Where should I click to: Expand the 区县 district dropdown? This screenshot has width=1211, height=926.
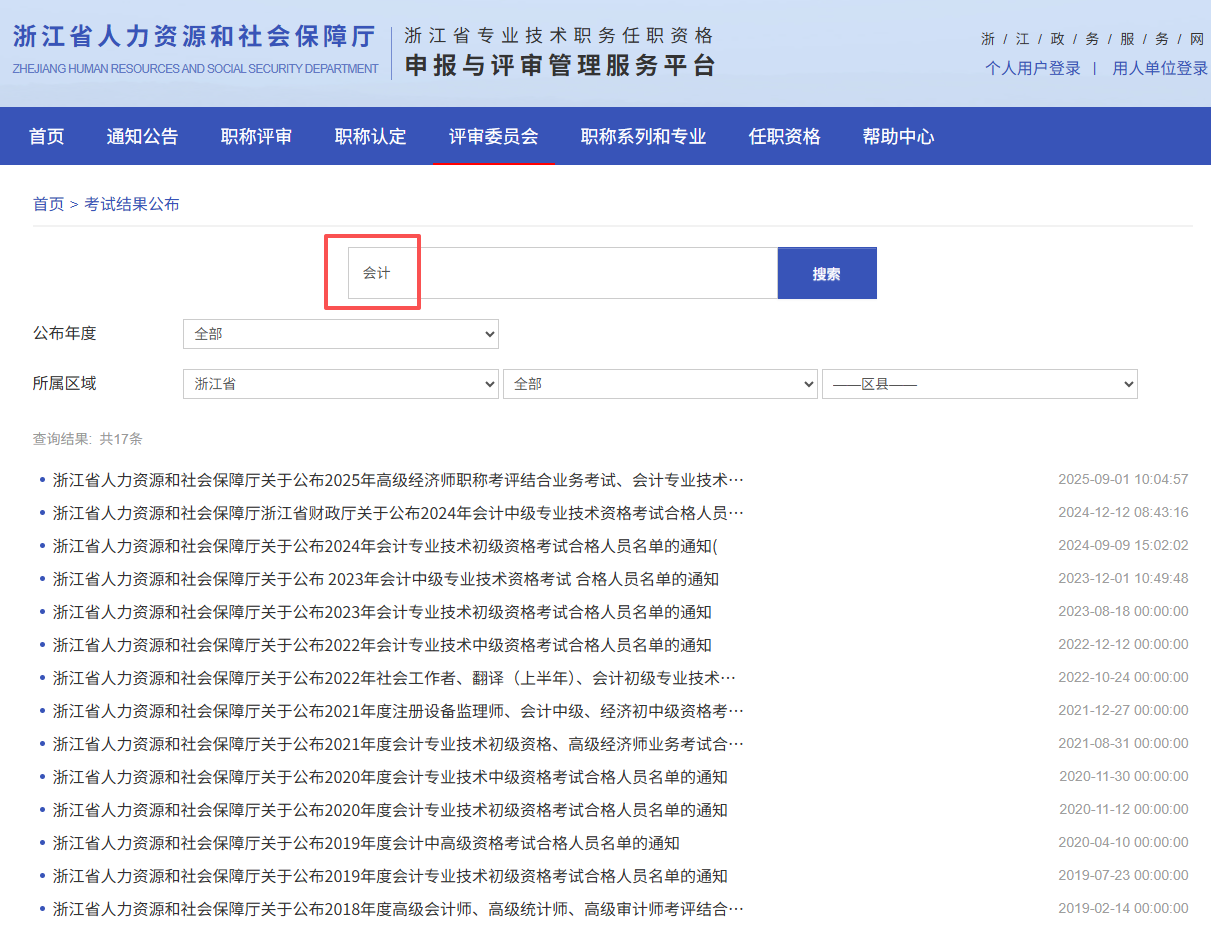point(979,383)
